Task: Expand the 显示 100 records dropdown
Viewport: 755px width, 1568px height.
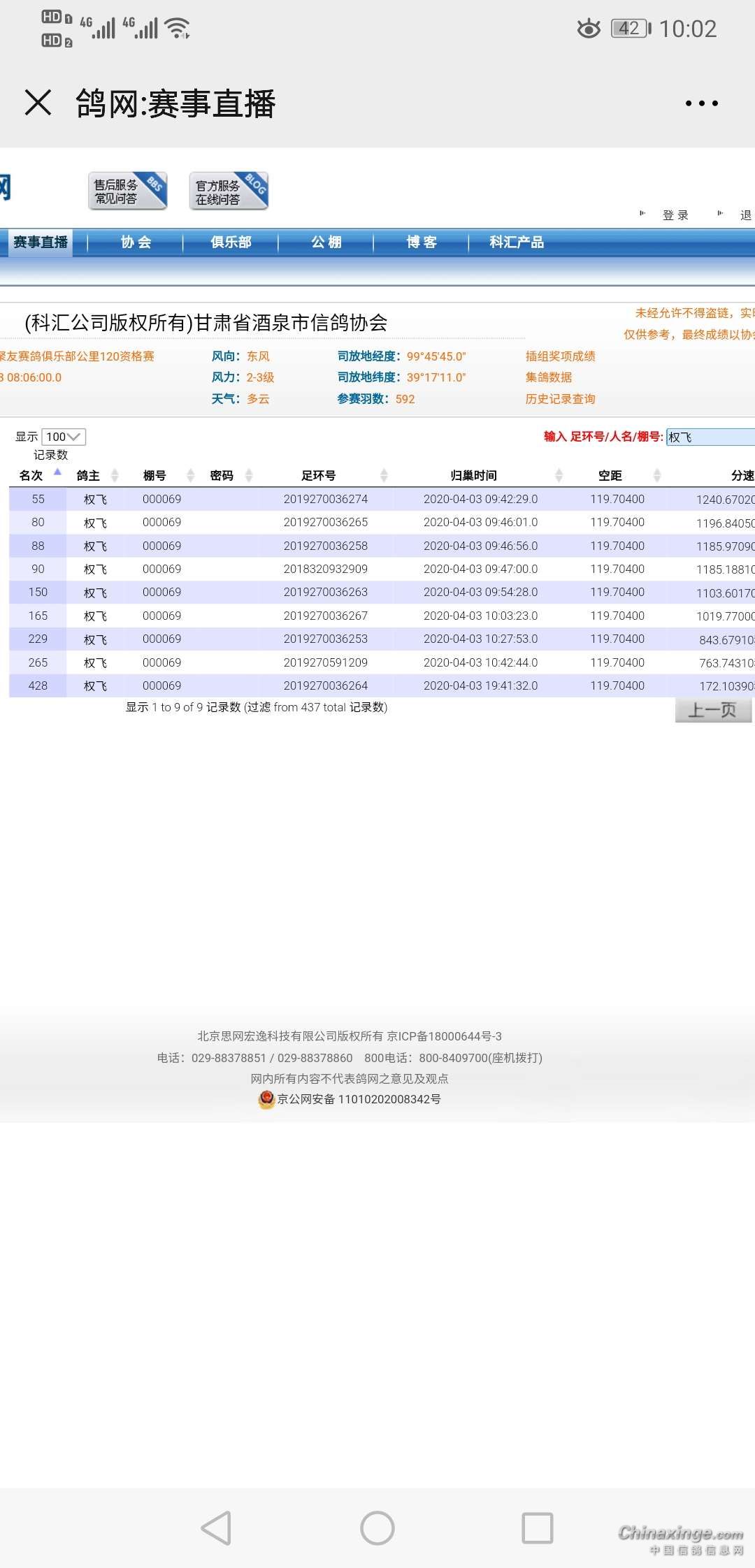Action: pyautogui.click(x=64, y=437)
